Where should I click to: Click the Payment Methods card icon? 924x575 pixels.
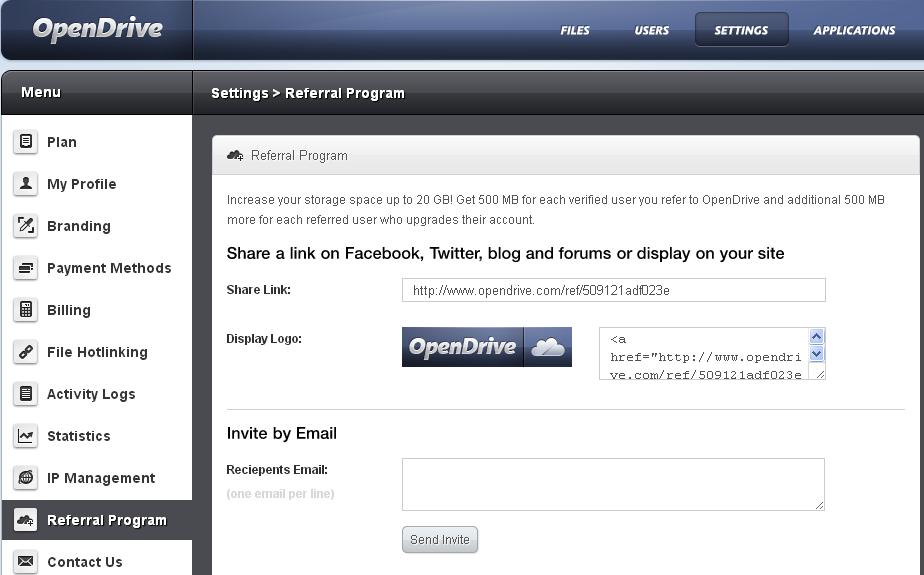(x=25, y=267)
